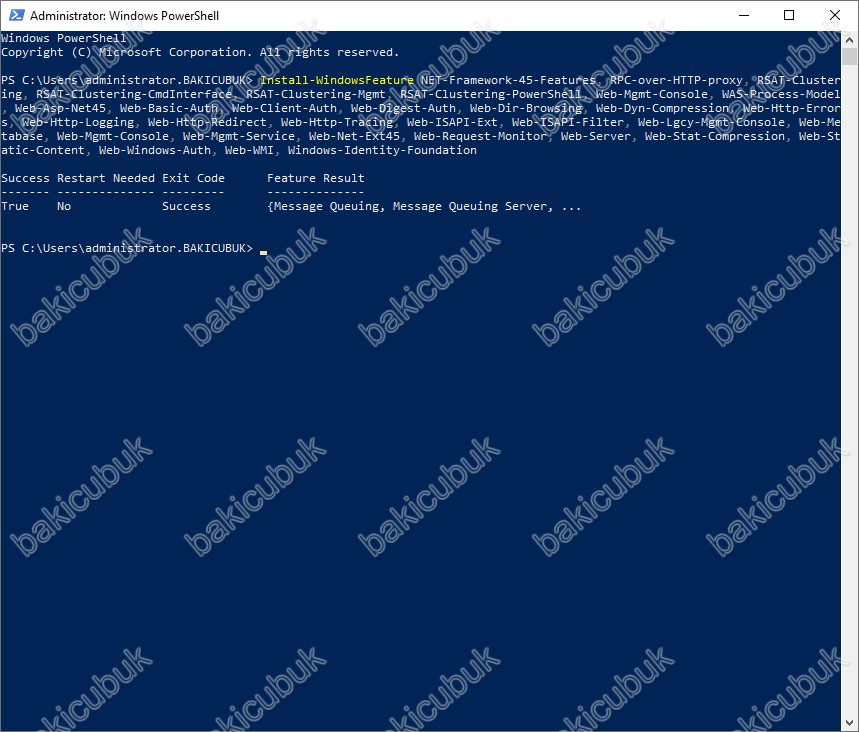The image size is (859, 732).
Task: Click the PowerShell icon in title bar
Action: pos(16,15)
